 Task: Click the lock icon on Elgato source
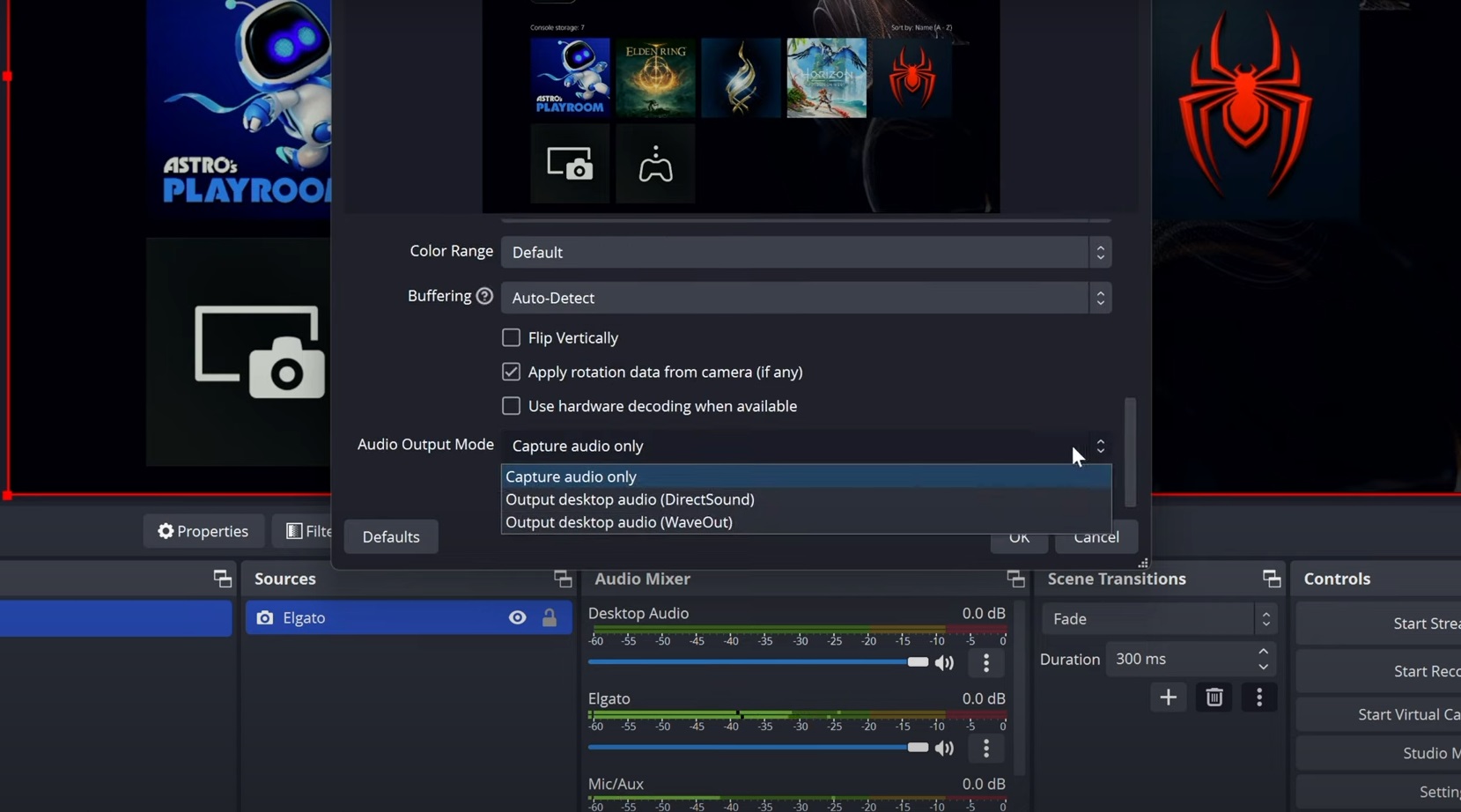click(x=550, y=618)
